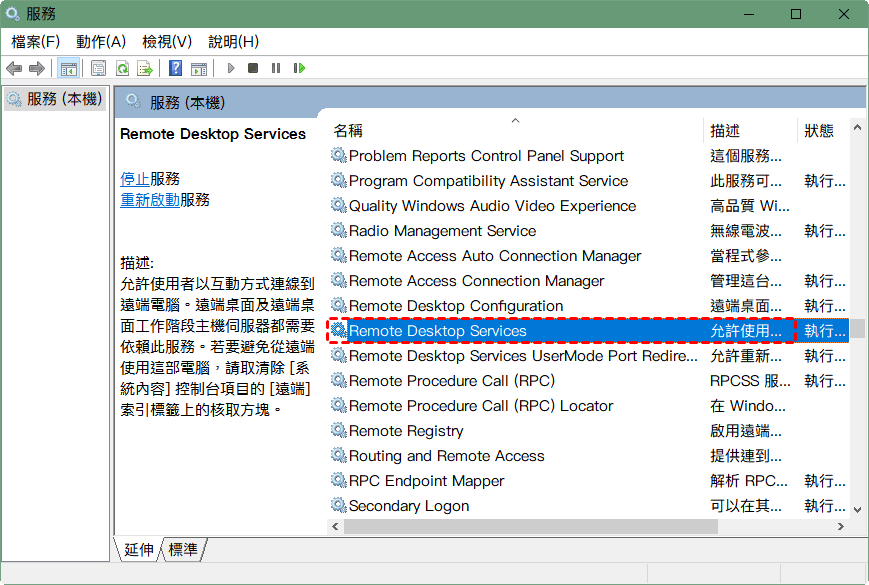869x585 pixels.
Task: Select the Remote Desktop Services row
Action: (589, 331)
